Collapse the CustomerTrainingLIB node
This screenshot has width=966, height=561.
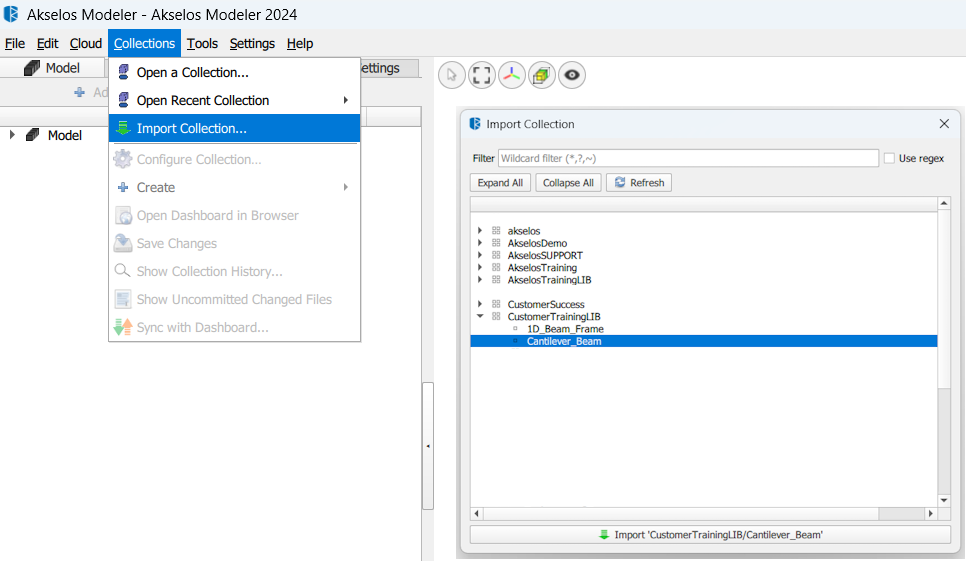tap(480, 316)
